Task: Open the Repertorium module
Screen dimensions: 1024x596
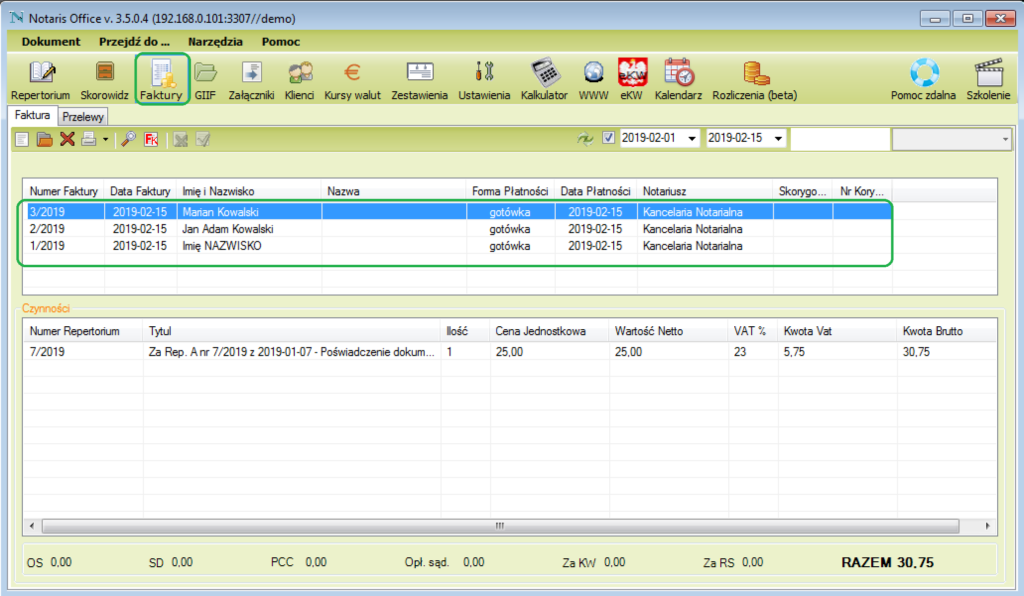Action: [40, 80]
